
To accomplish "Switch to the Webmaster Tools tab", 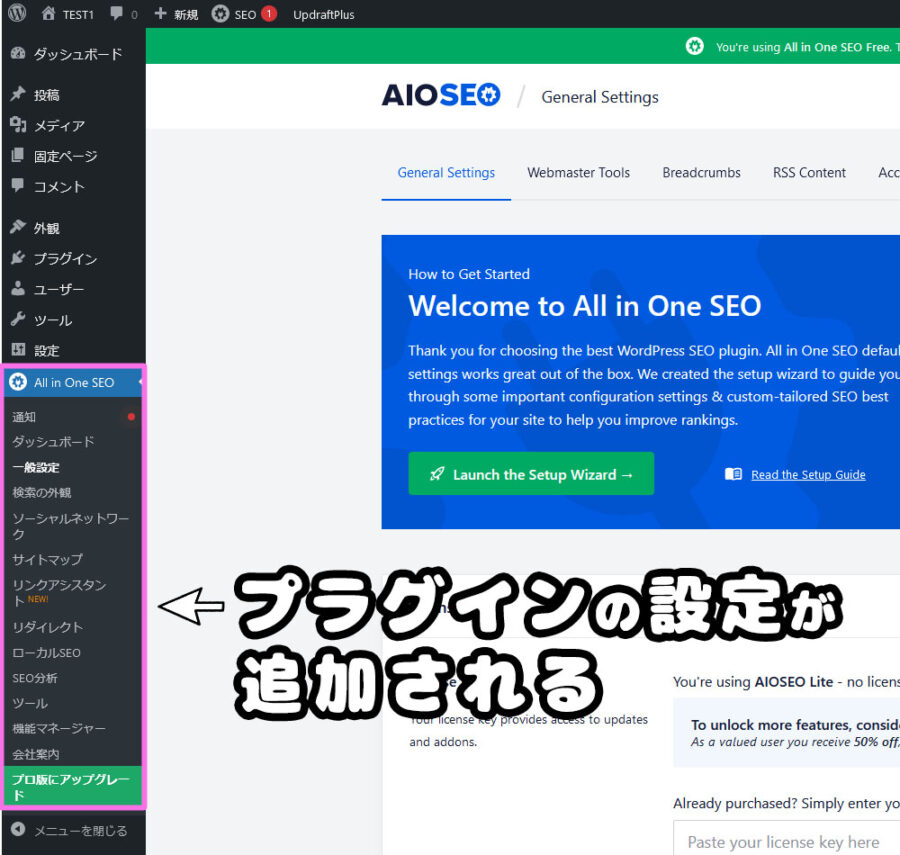I will coord(578,173).
